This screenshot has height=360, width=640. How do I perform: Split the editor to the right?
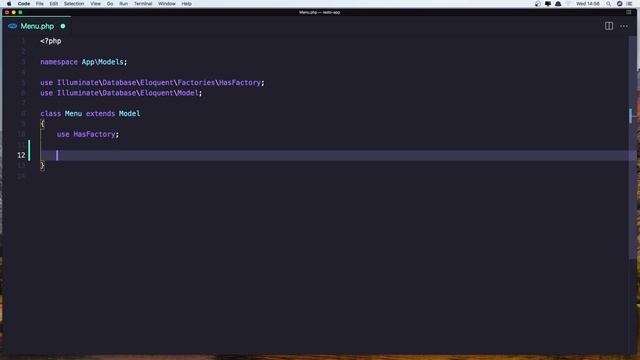609,26
